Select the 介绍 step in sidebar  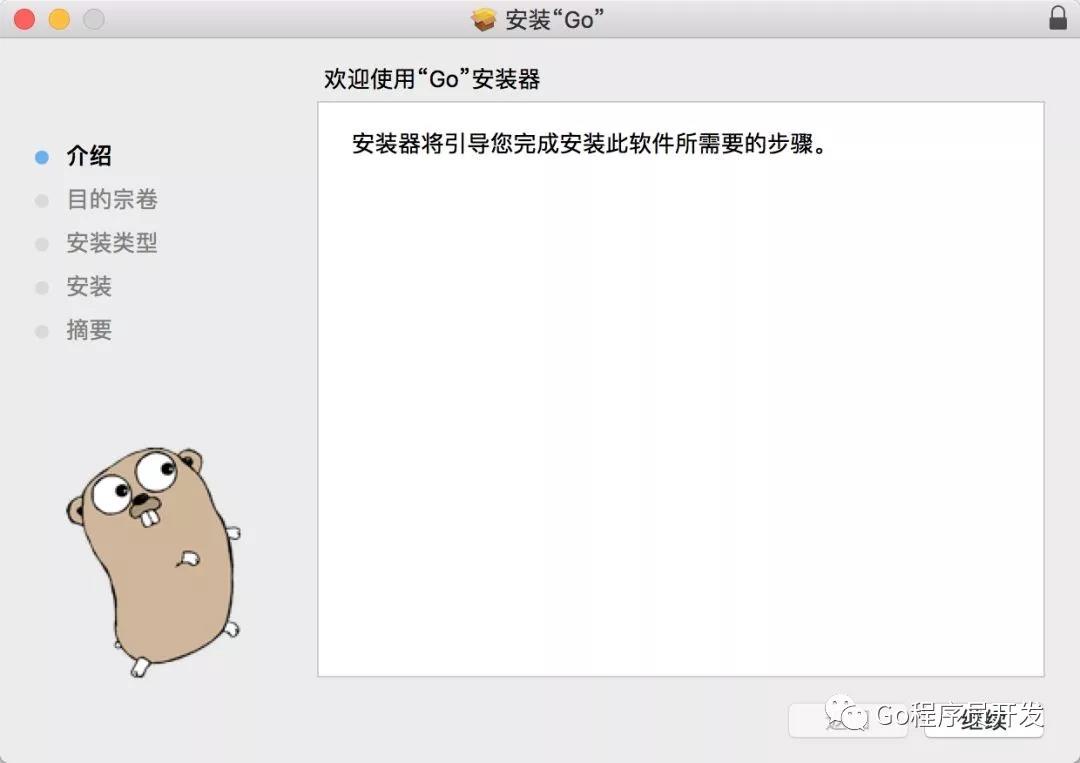[x=89, y=156]
